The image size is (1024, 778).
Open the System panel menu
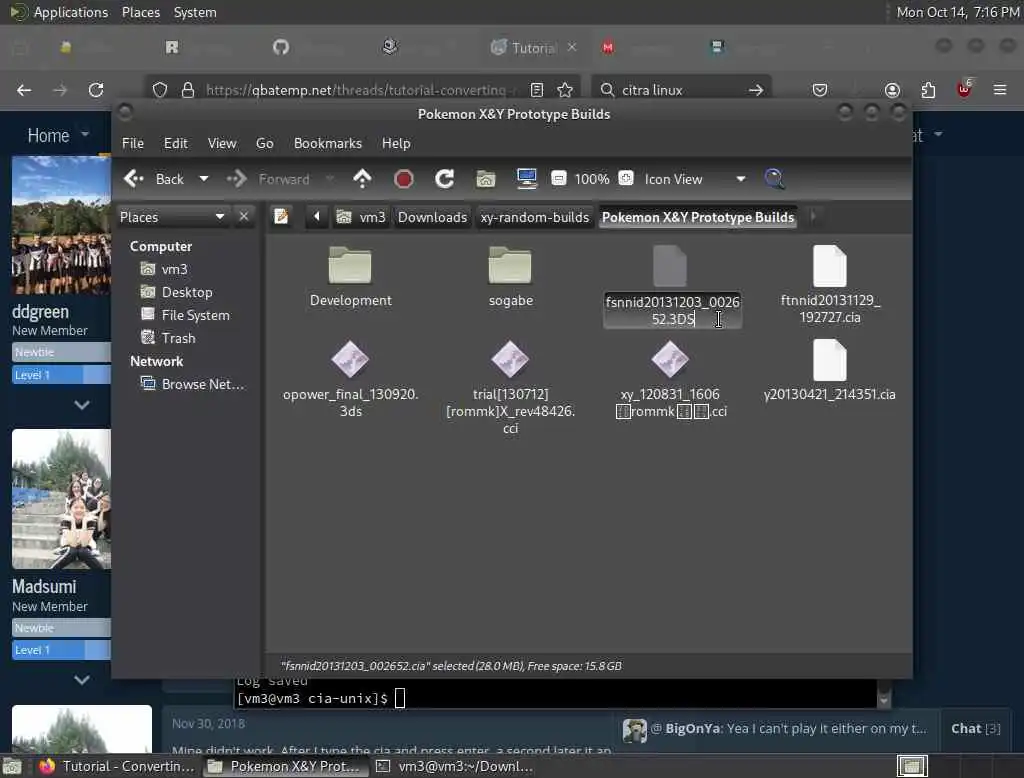coord(195,12)
